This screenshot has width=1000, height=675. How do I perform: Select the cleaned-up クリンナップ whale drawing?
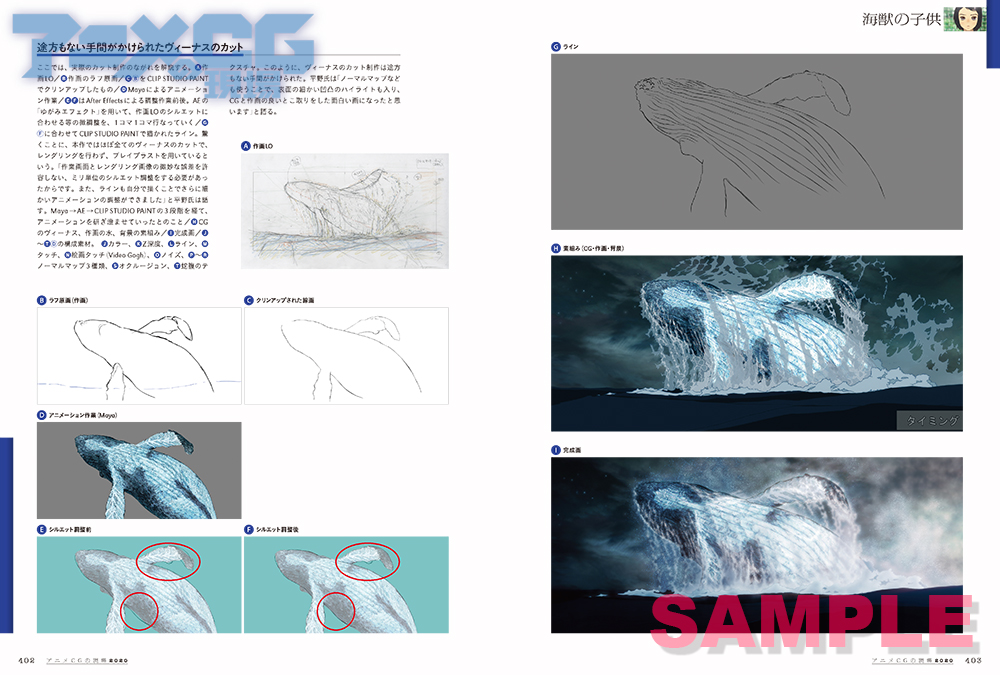point(346,355)
